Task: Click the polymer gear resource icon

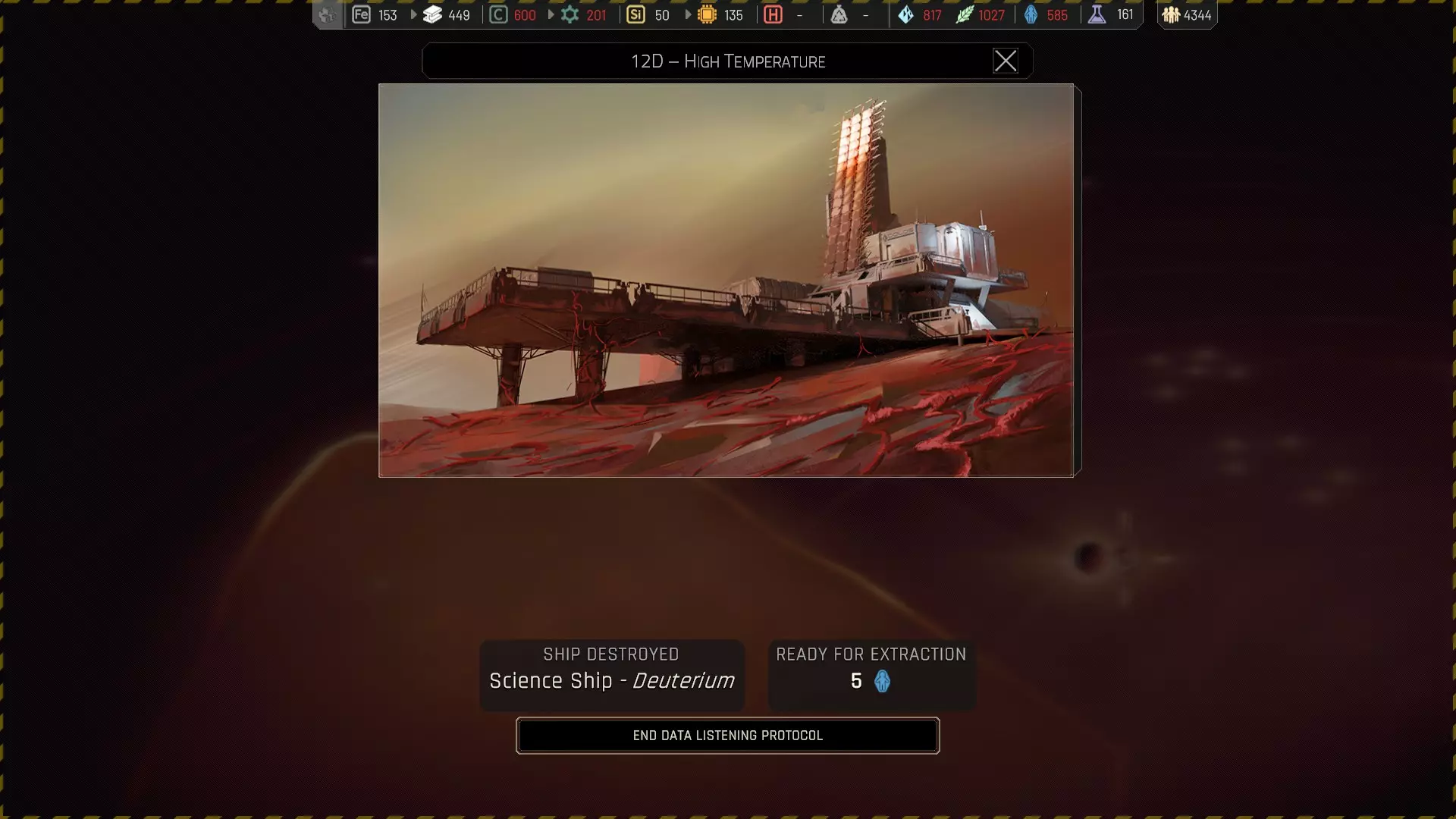Action: pos(570,14)
